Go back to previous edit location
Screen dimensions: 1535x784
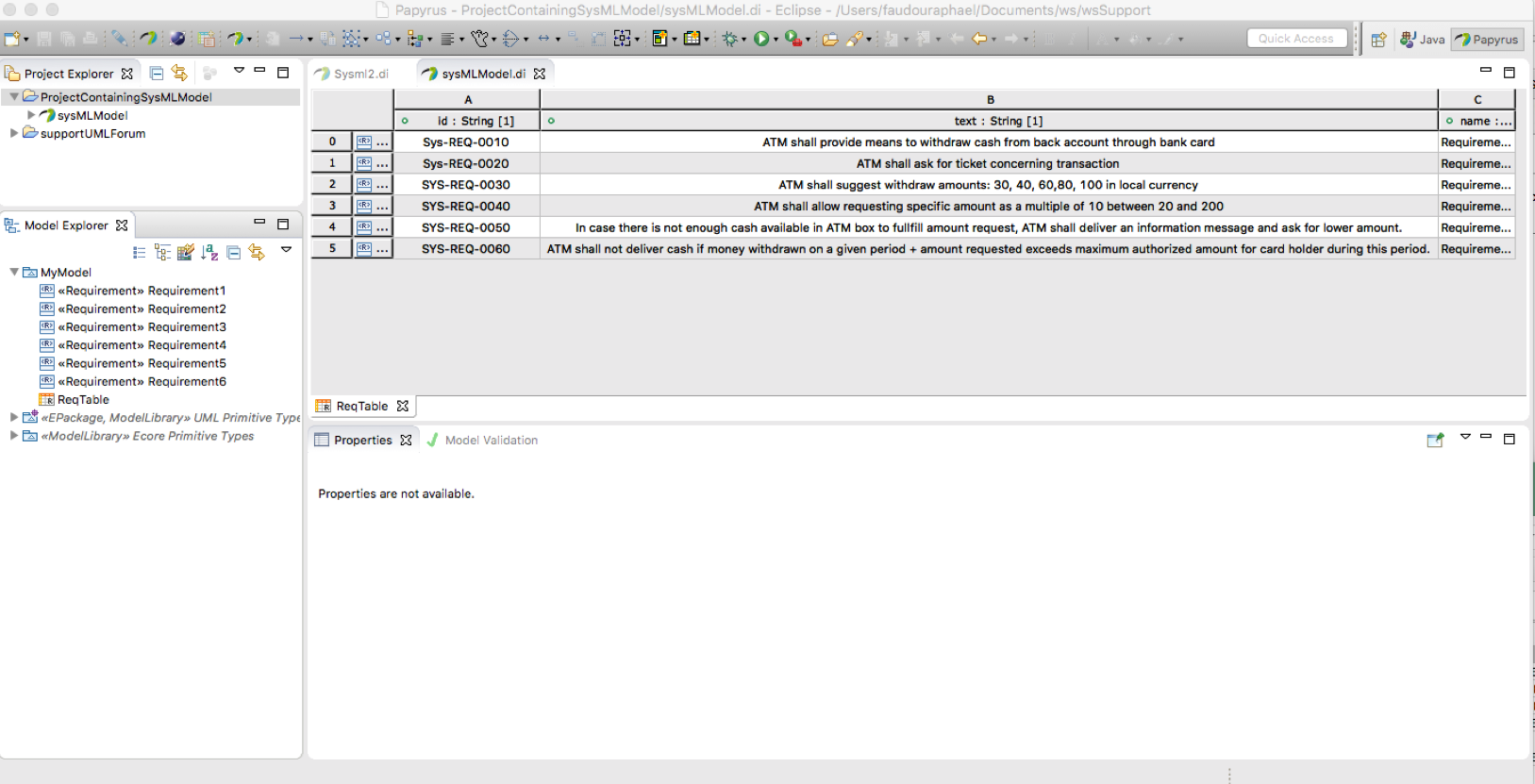[x=979, y=39]
